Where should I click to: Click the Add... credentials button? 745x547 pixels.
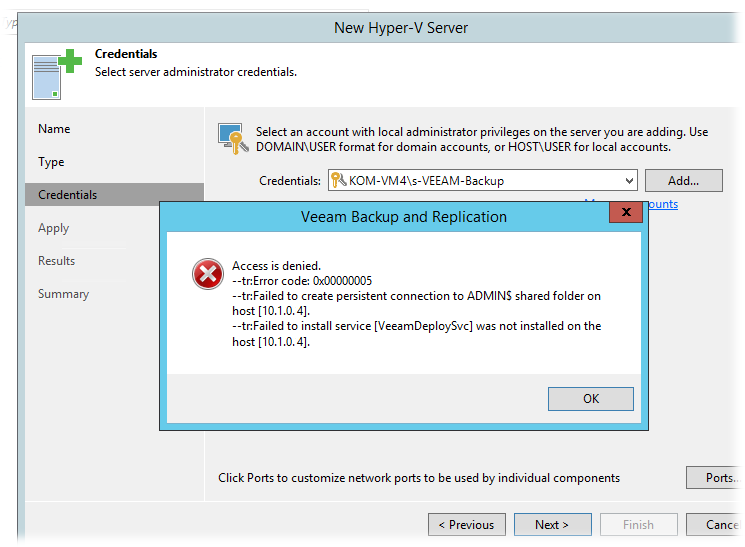684,181
